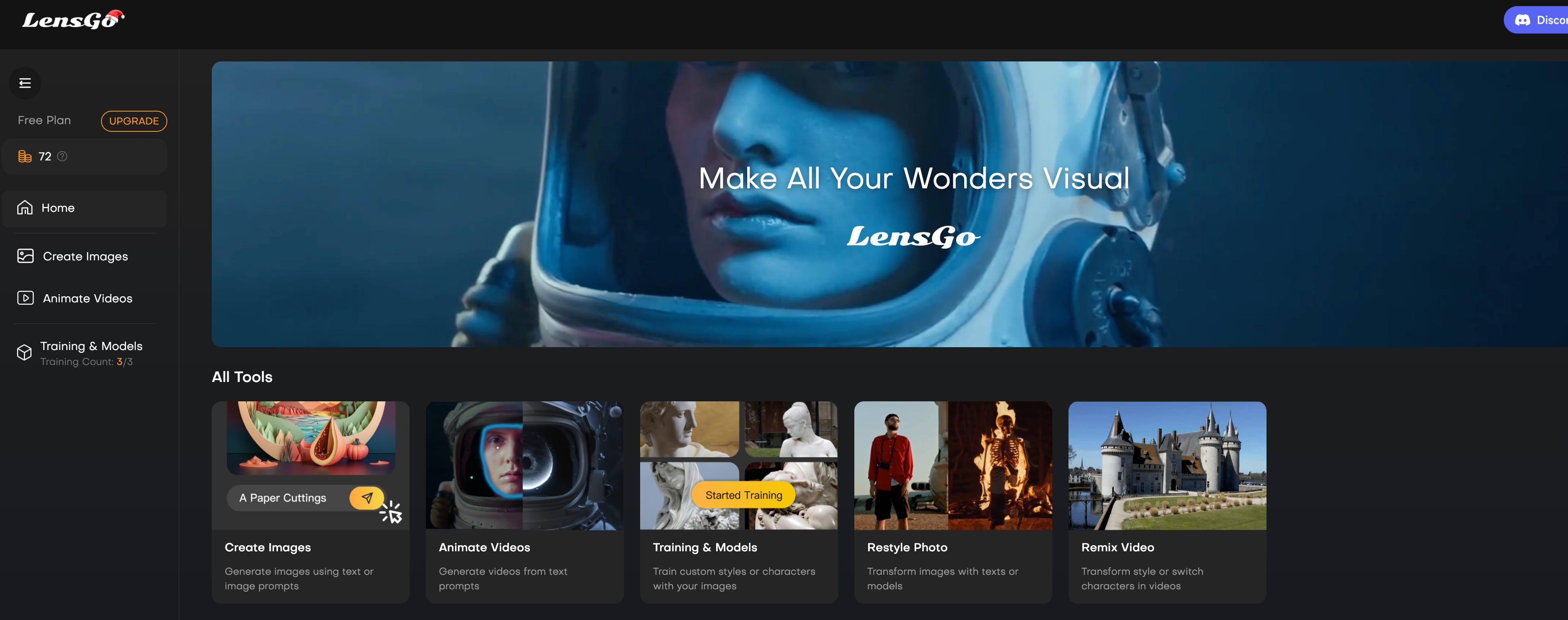Click 'Generate videos from text prompts' description

coord(503,579)
